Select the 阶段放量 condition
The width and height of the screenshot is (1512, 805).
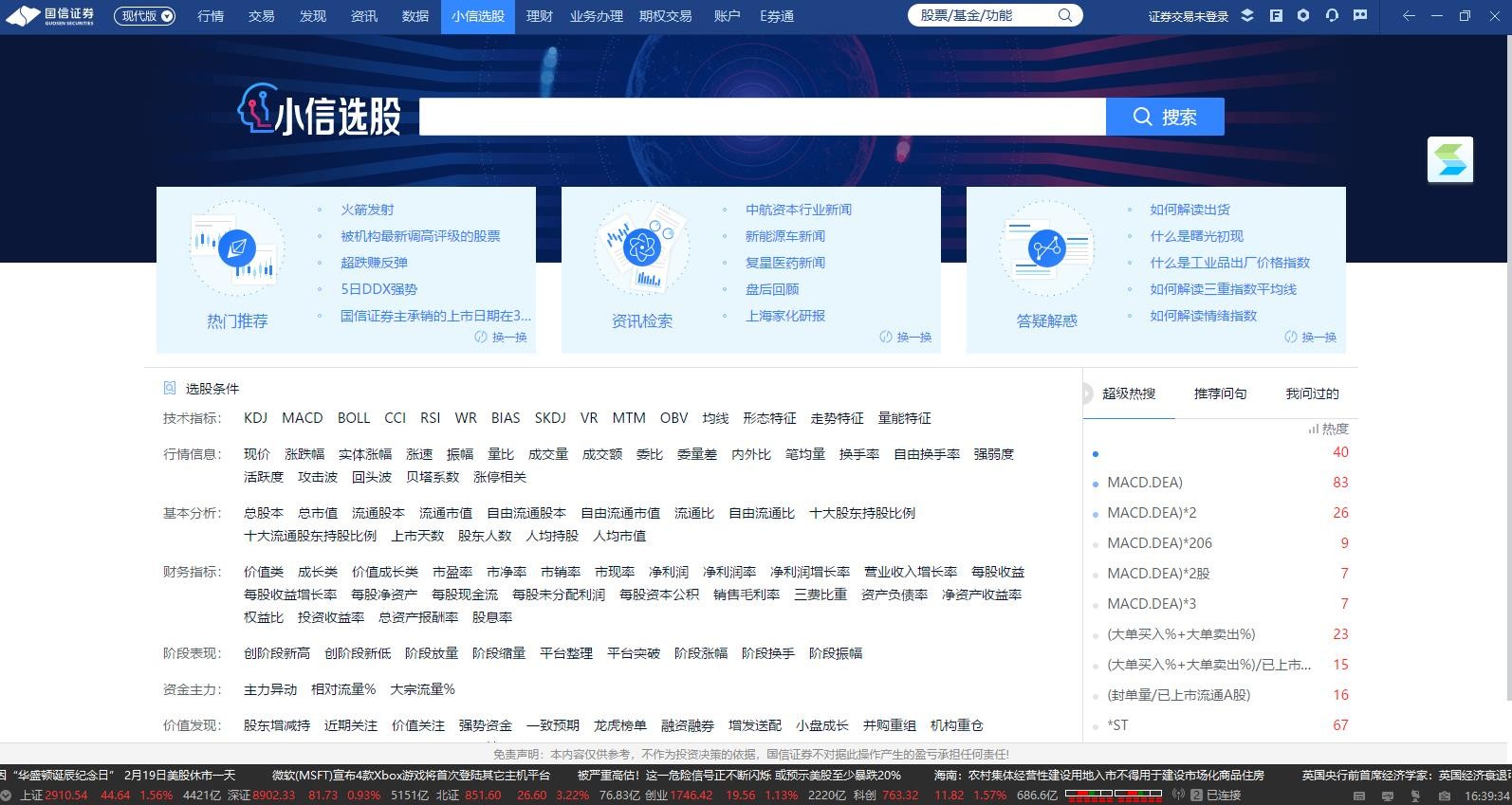click(x=432, y=653)
